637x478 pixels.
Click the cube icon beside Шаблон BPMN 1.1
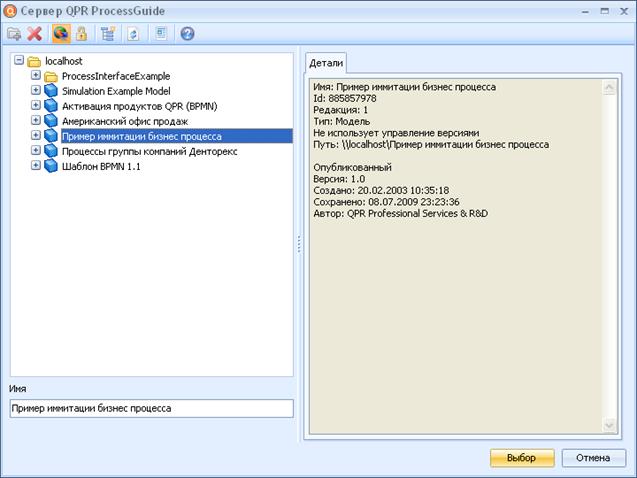point(51,166)
